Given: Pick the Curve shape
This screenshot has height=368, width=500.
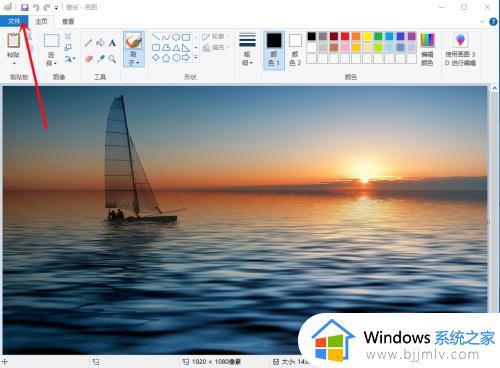Looking at the screenshot, I should [166, 37].
